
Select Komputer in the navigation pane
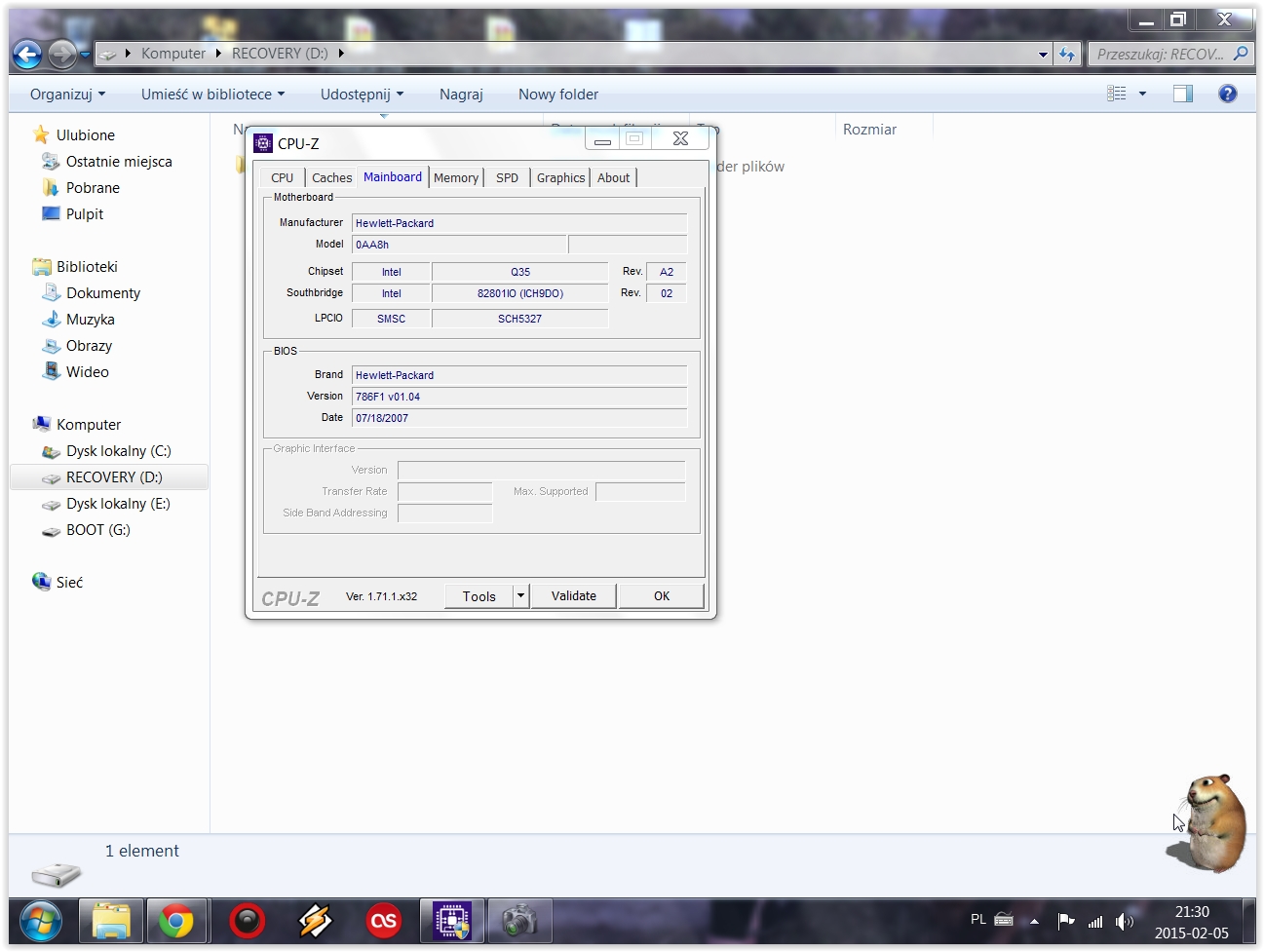[x=89, y=425]
